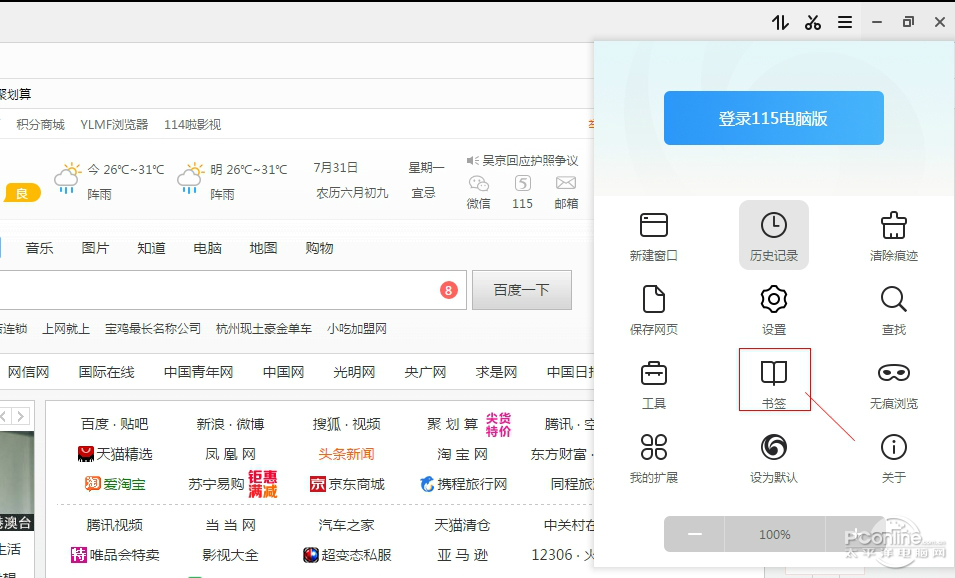This screenshot has width=955, height=578.
Task: Open the 吴京回应护照争议 news headline
Action: click(x=530, y=160)
